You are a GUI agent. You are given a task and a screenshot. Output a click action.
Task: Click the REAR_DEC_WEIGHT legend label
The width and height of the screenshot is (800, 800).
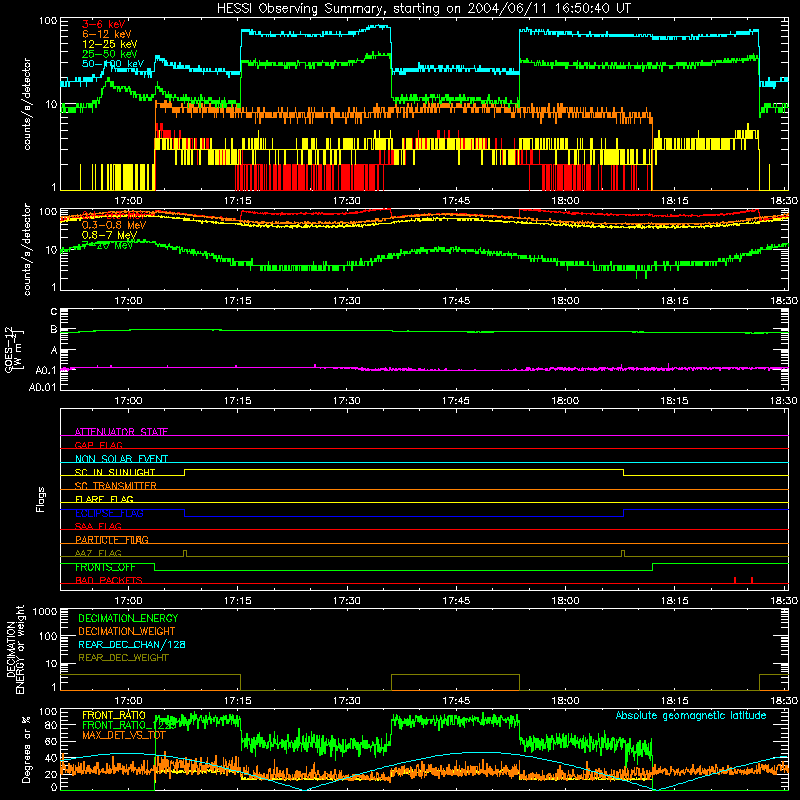(123, 658)
